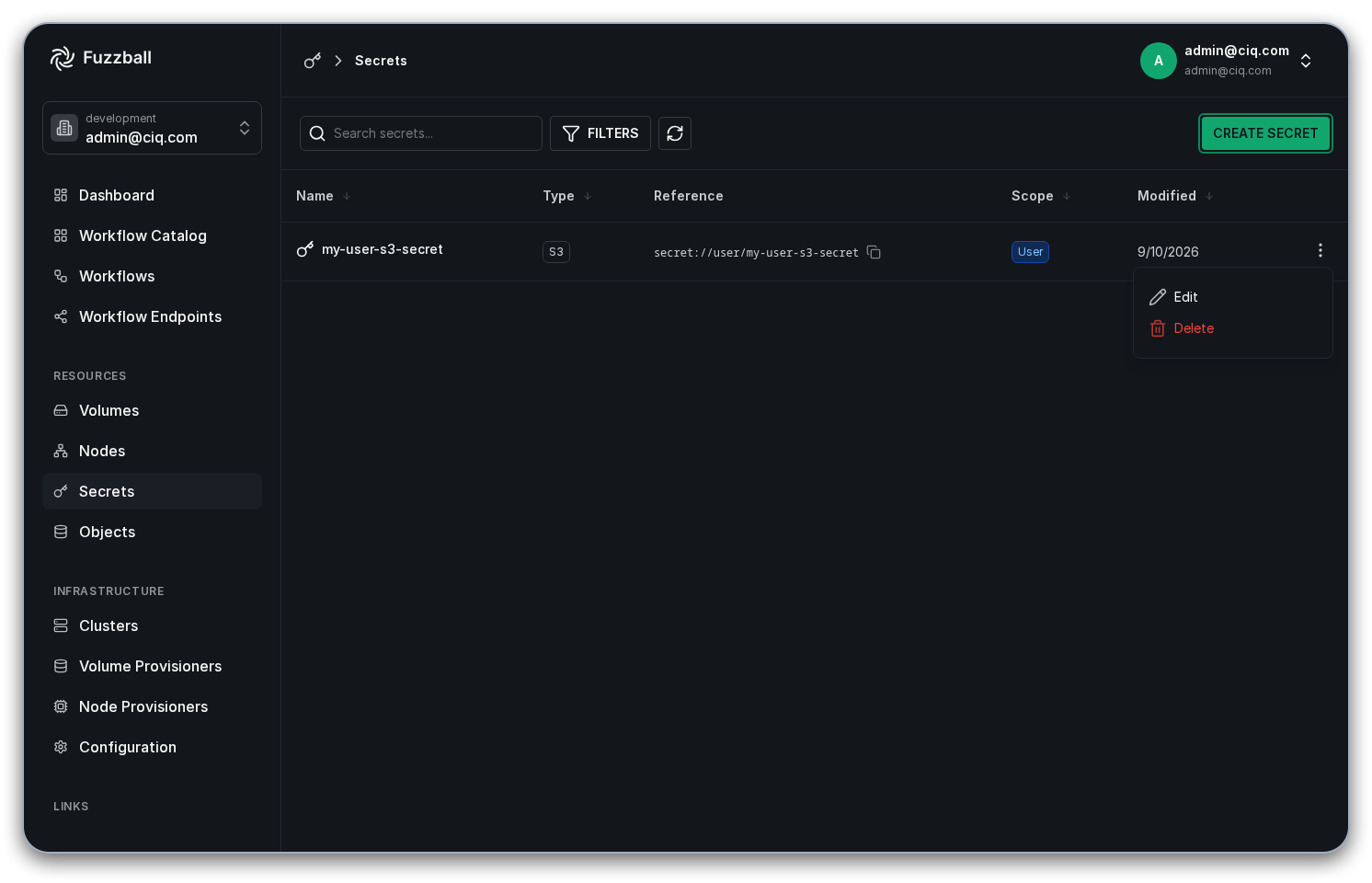Click the pencil icon in the row menu

click(x=1158, y=297)
